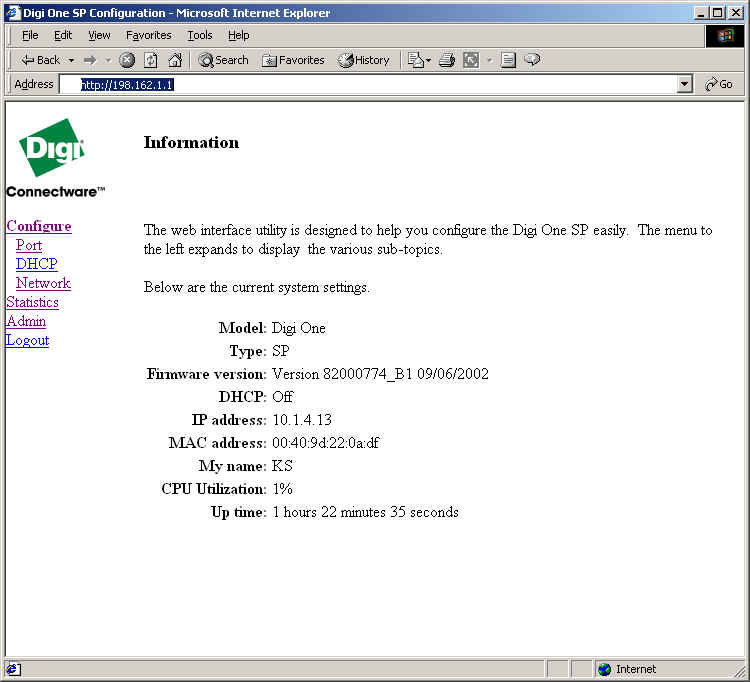Screen dimensions: 750x682
Task: Go to the Home page icon
Action: [175, 60]
